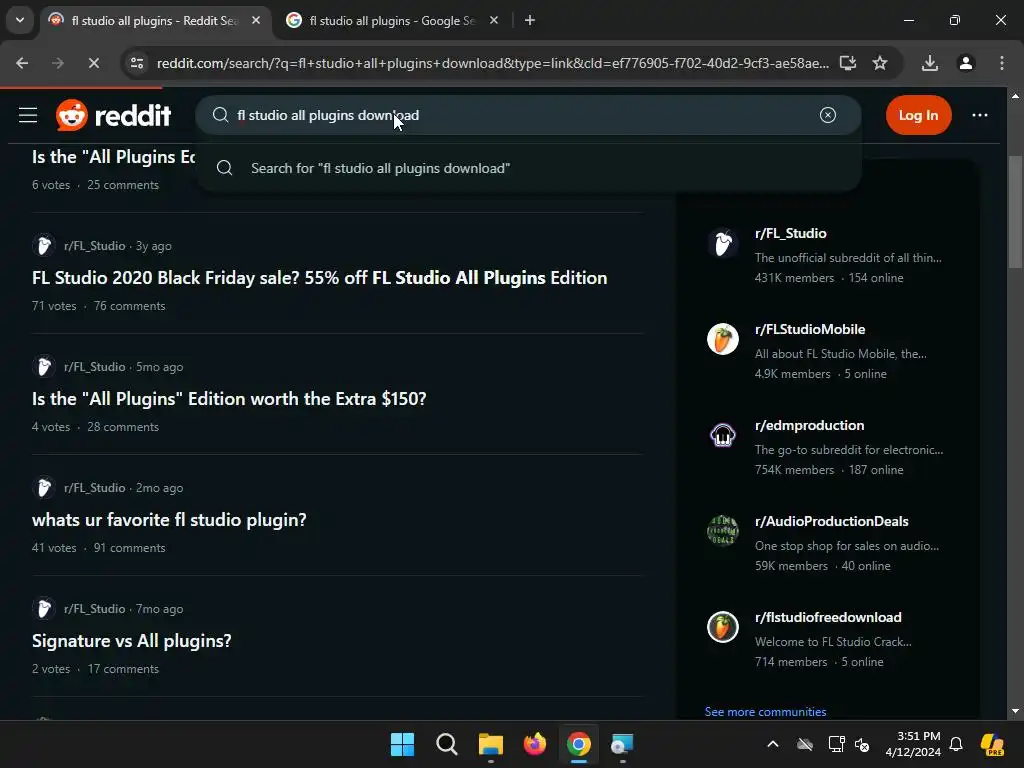Open a new browser tab
The height and width of the screenshot is (768, 1024).
530,20
